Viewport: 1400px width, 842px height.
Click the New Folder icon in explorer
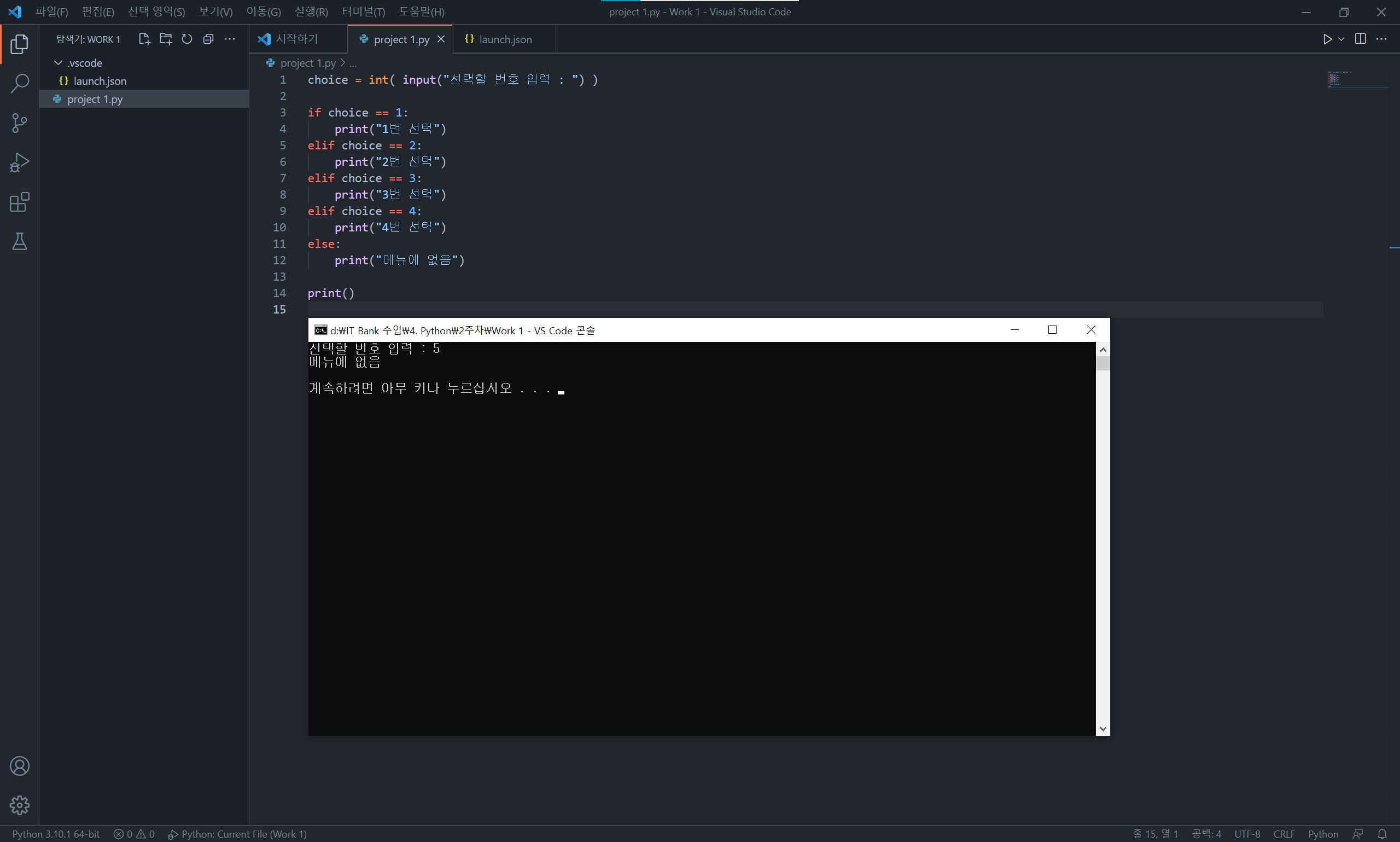[x=166, y=39]
